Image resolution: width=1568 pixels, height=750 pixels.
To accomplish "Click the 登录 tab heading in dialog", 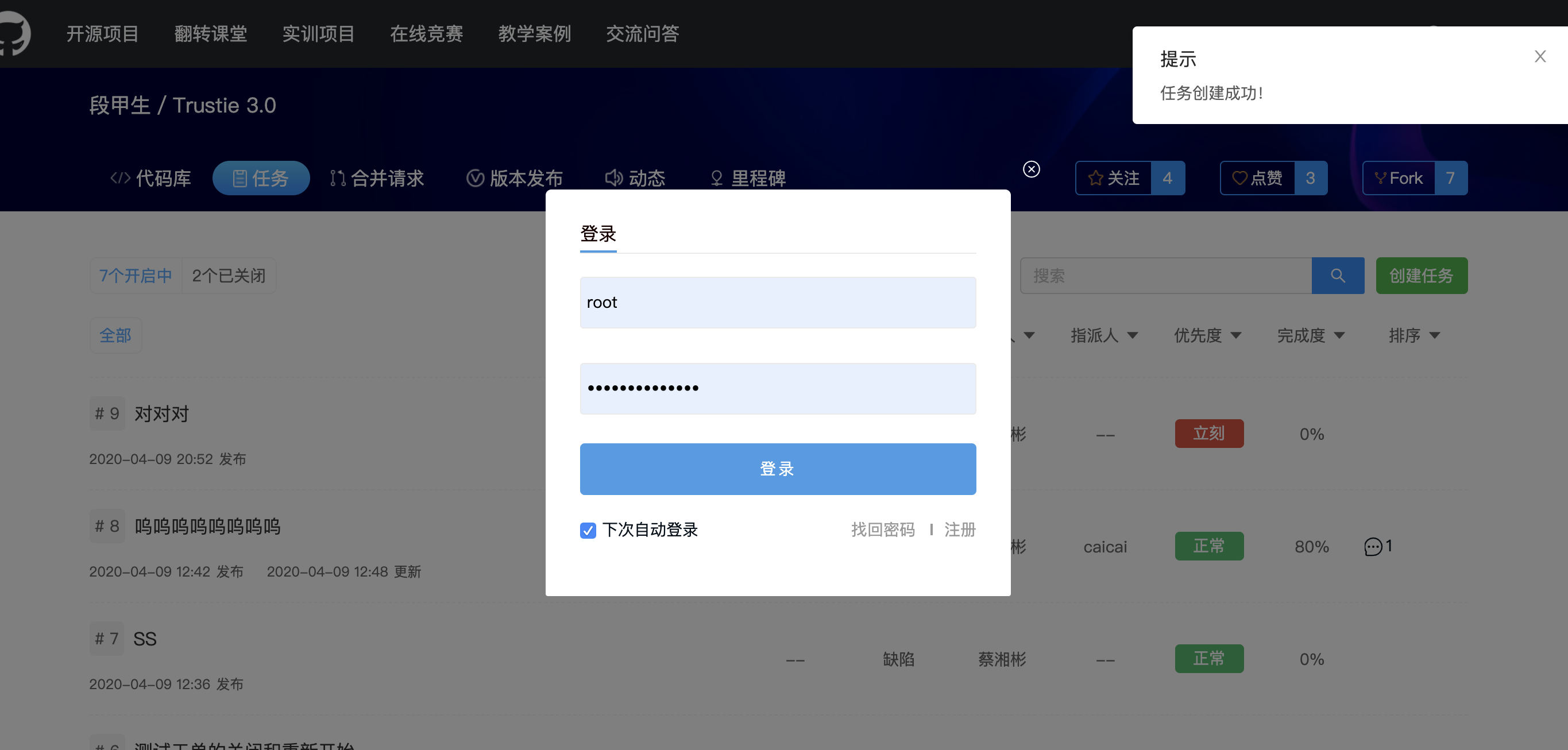I will 598,234.
